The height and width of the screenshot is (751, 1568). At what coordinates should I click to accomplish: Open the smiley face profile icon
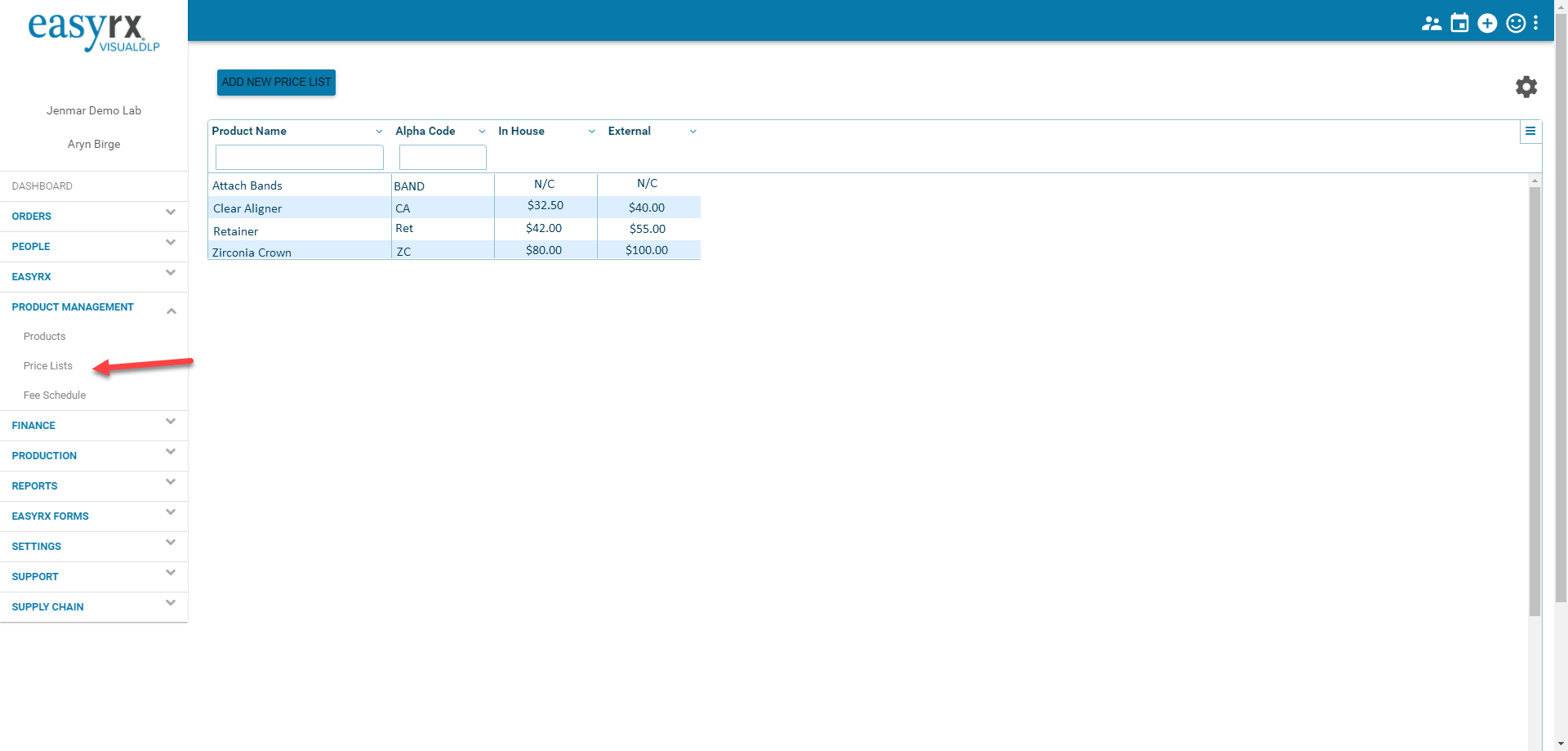coord(1516,23)
